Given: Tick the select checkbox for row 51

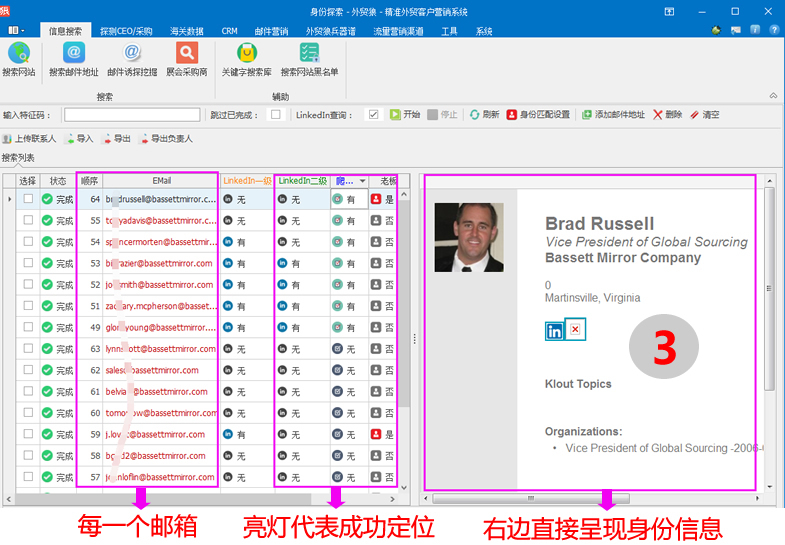Looking at the screenshot, I should click(x=28, y=305).
